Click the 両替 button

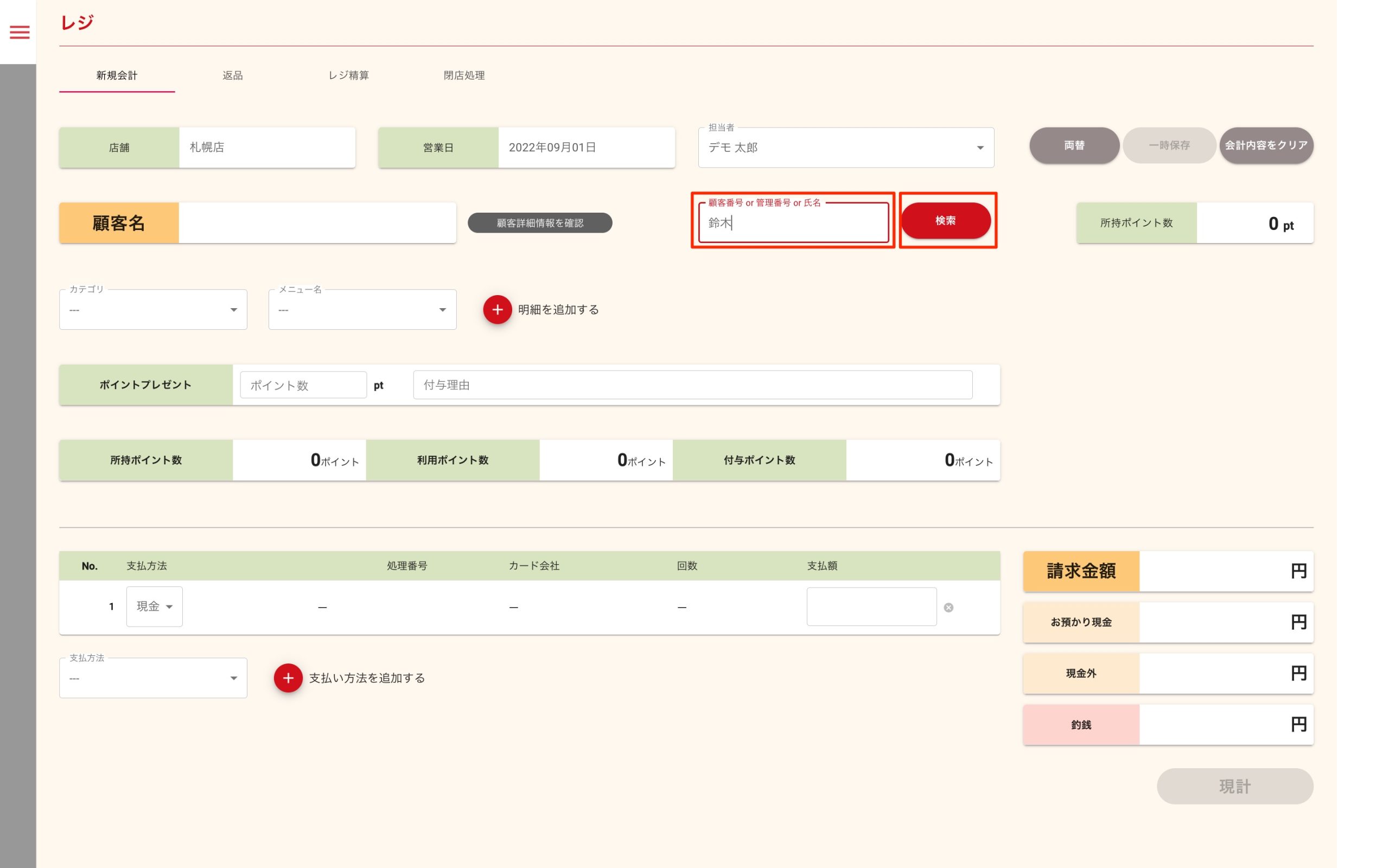tap(1074, 145)
